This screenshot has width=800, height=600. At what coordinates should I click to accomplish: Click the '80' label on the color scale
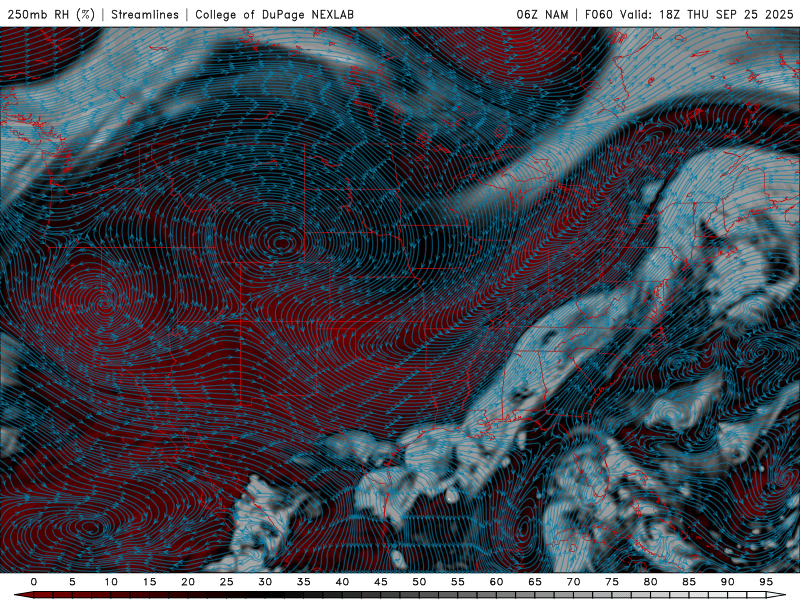(650, 582)
